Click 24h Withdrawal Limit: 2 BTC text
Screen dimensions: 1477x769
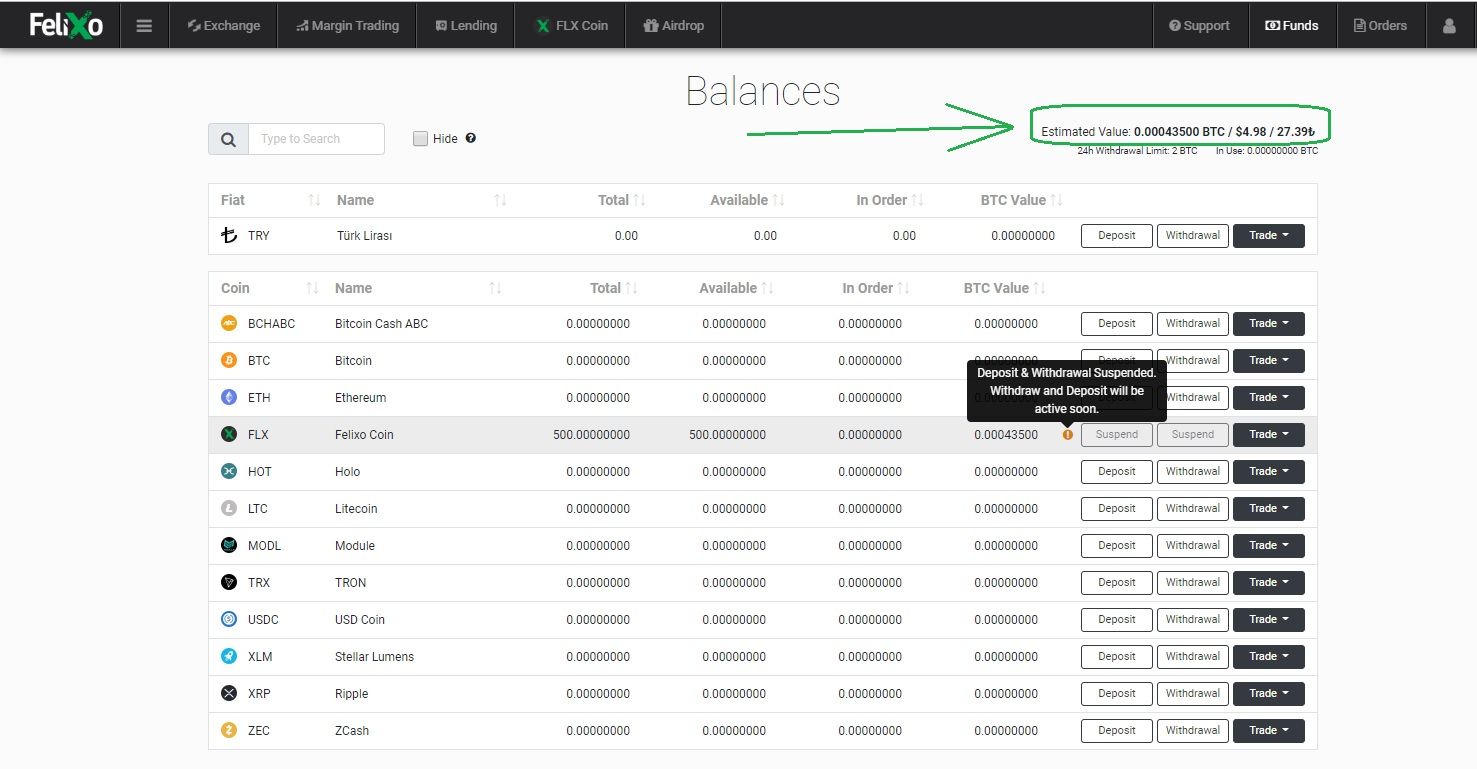click(1137, 151)
